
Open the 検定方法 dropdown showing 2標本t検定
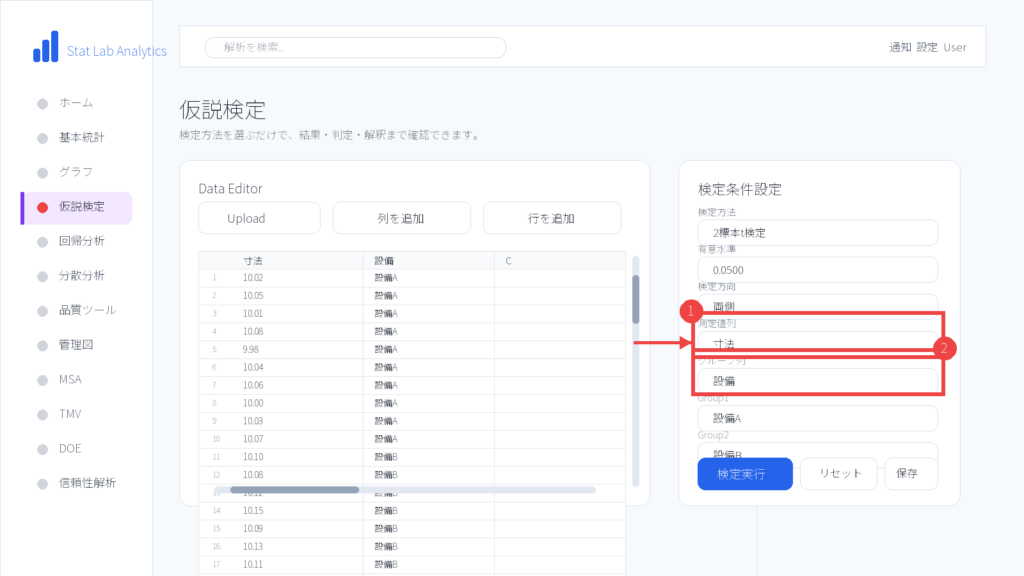point(818,233)
